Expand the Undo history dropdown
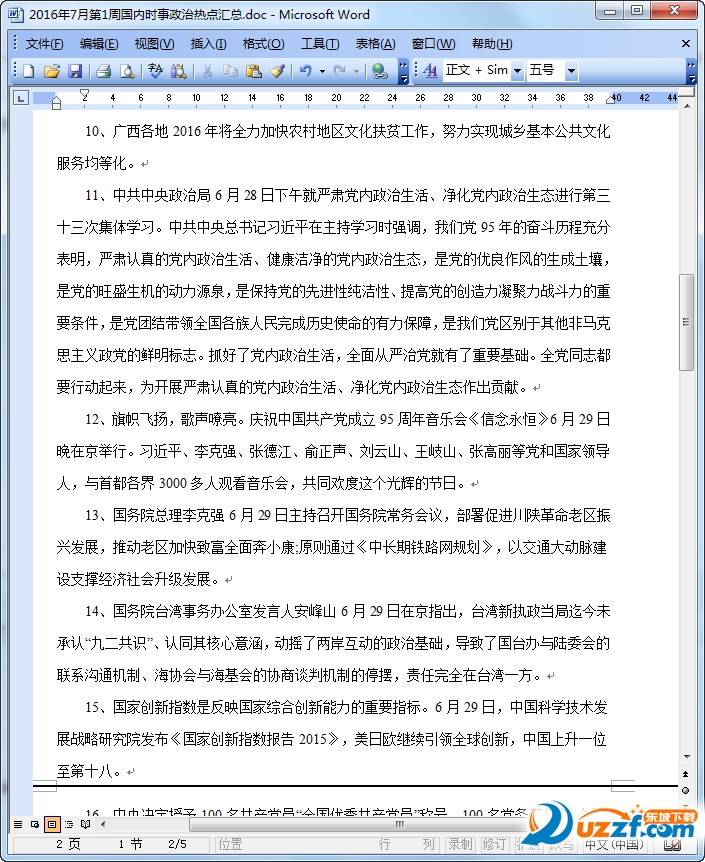The height and width of the screenshot is (862, 705). tap(322, 71)
